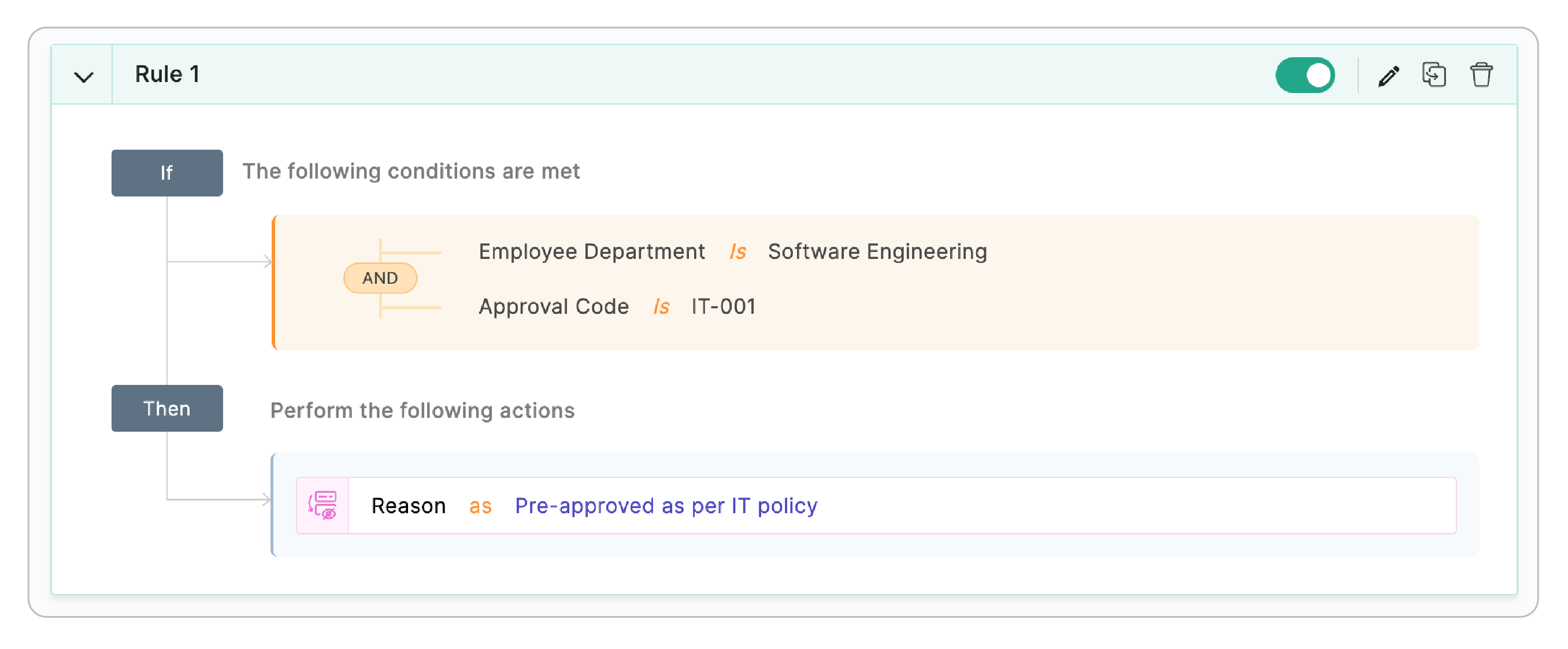The image size is (1568, 649).
Task: Click the Software Engineering condition value
Action: 877,251
